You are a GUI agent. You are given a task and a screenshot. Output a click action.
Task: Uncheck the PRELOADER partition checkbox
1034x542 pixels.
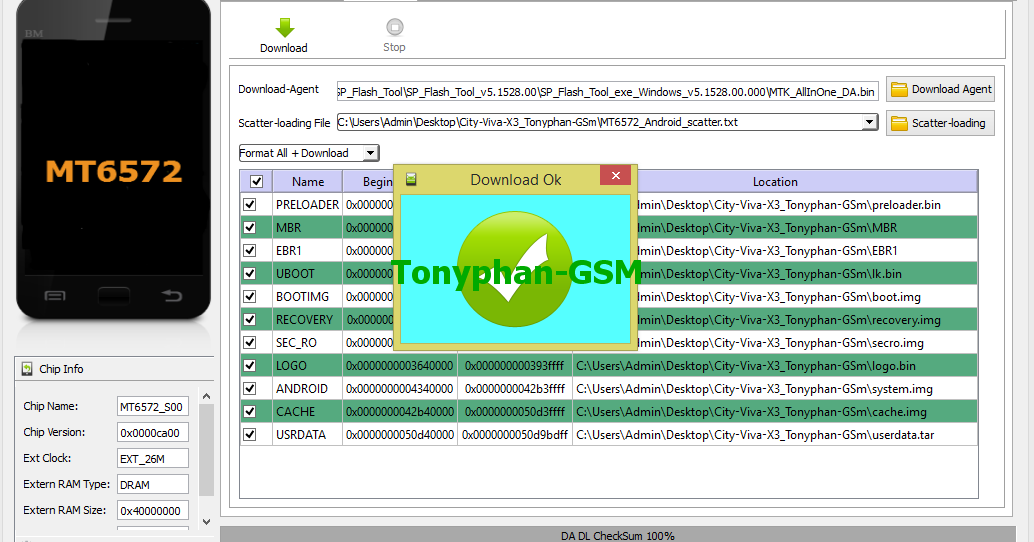pyautogui.click(x=249, y=204)
